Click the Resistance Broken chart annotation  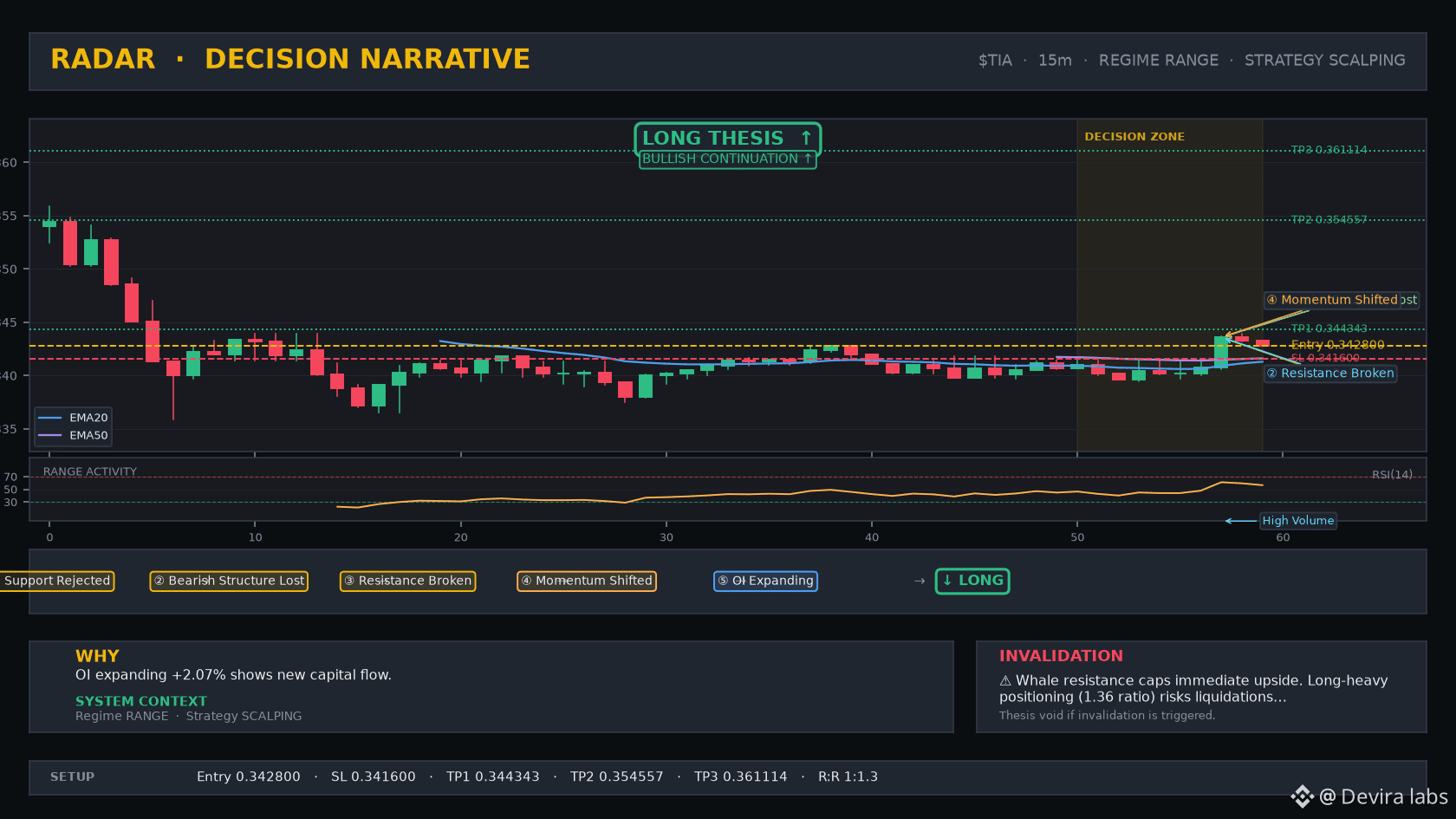click(x=1330, y=374)
